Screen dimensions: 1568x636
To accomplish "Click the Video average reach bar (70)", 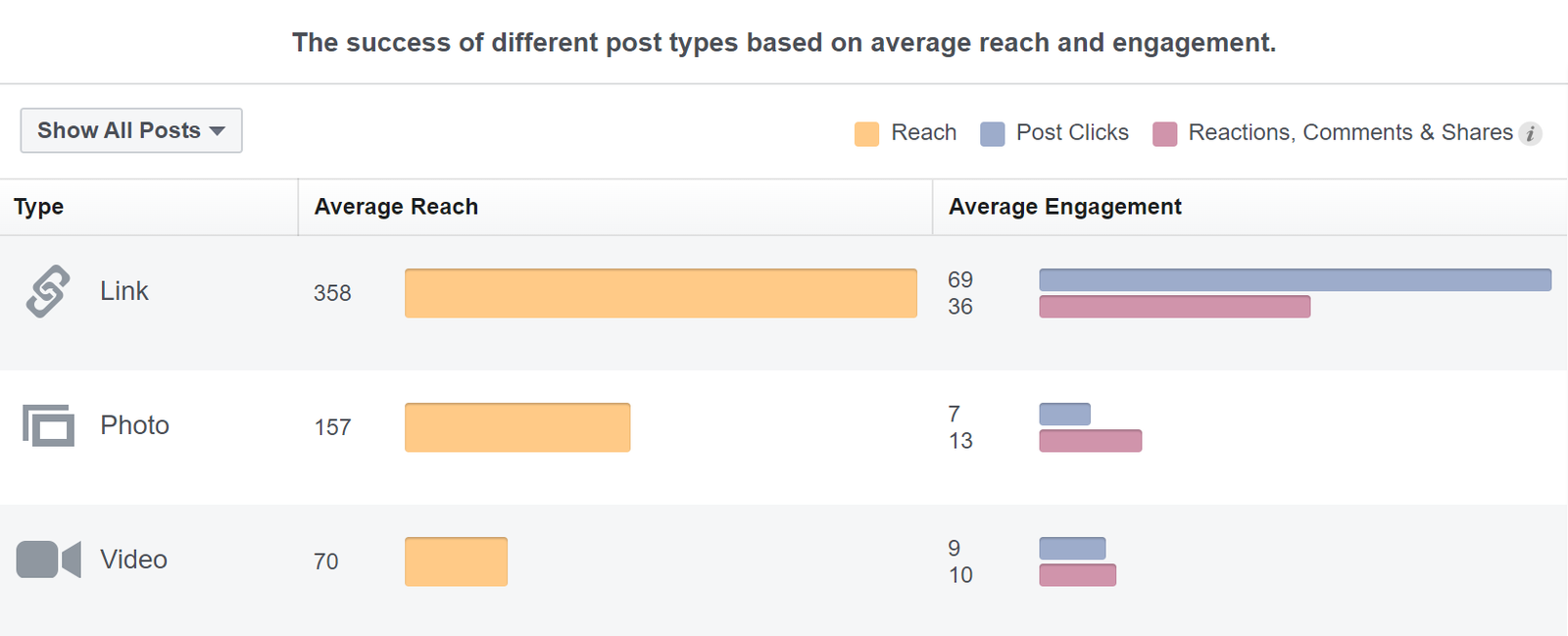I will [x=456, y=562].
